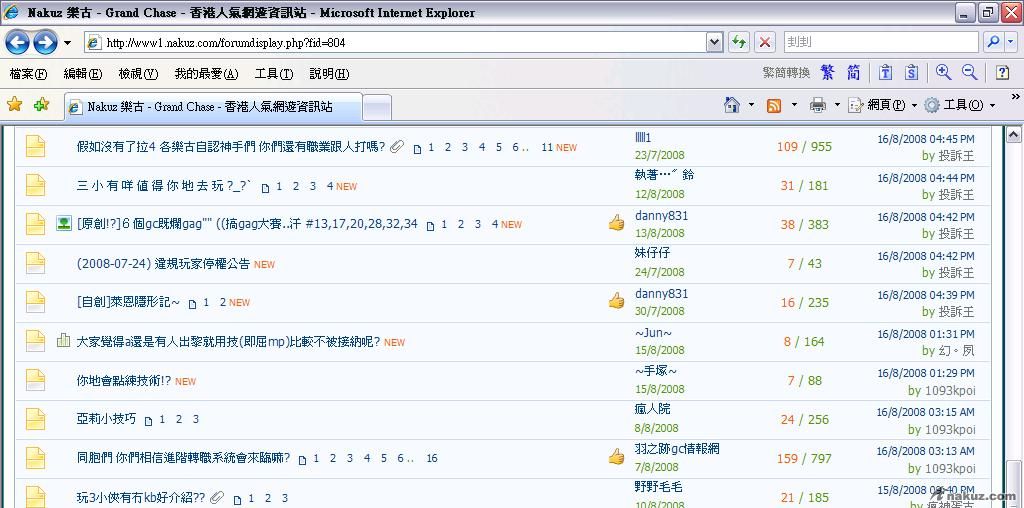Click inside the search input box

coord(878,42)
